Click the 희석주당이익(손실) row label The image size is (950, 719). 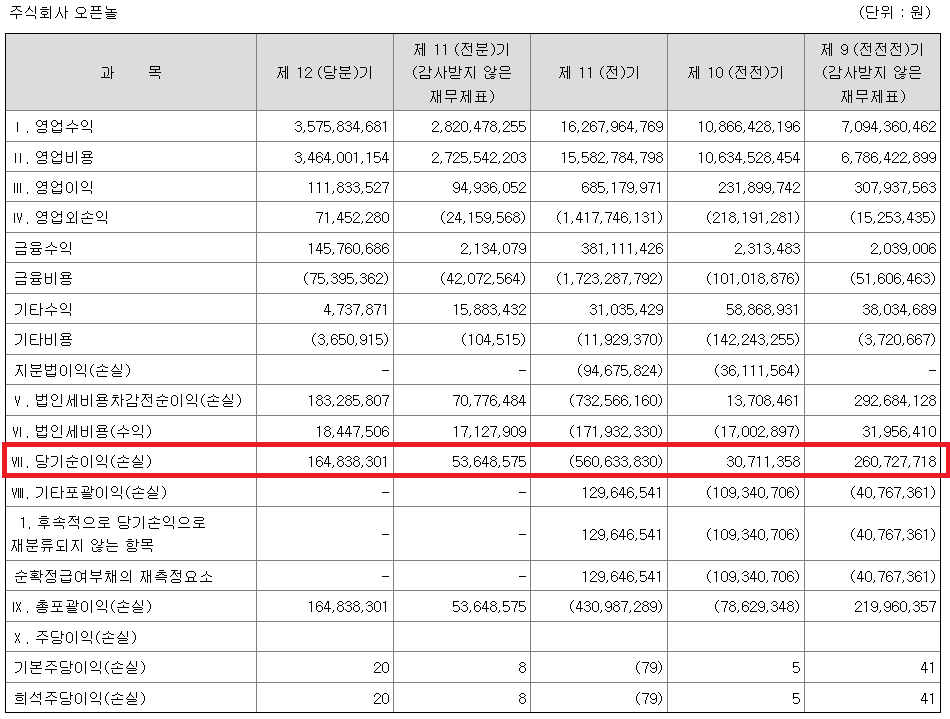(x=80, y=698)
